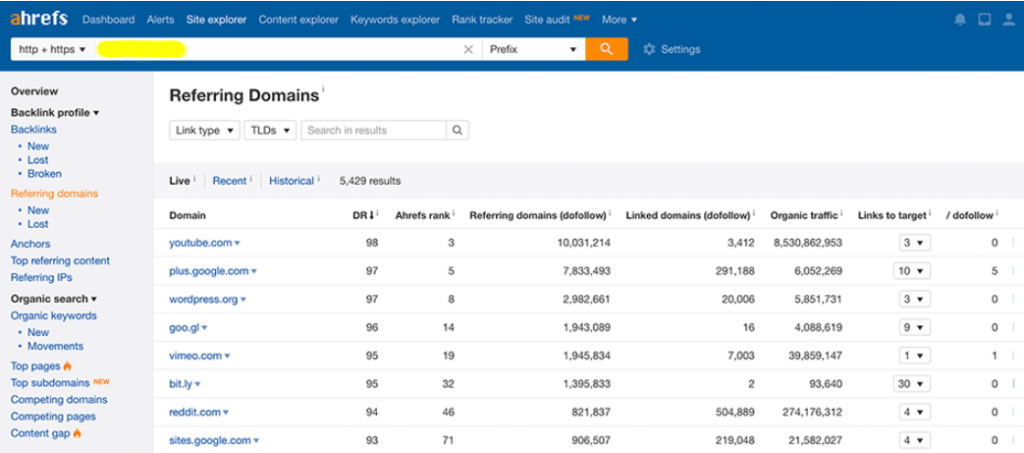
Task: Sort by Linked domains (dofollow) column
Action: click(x=688, y=215)
